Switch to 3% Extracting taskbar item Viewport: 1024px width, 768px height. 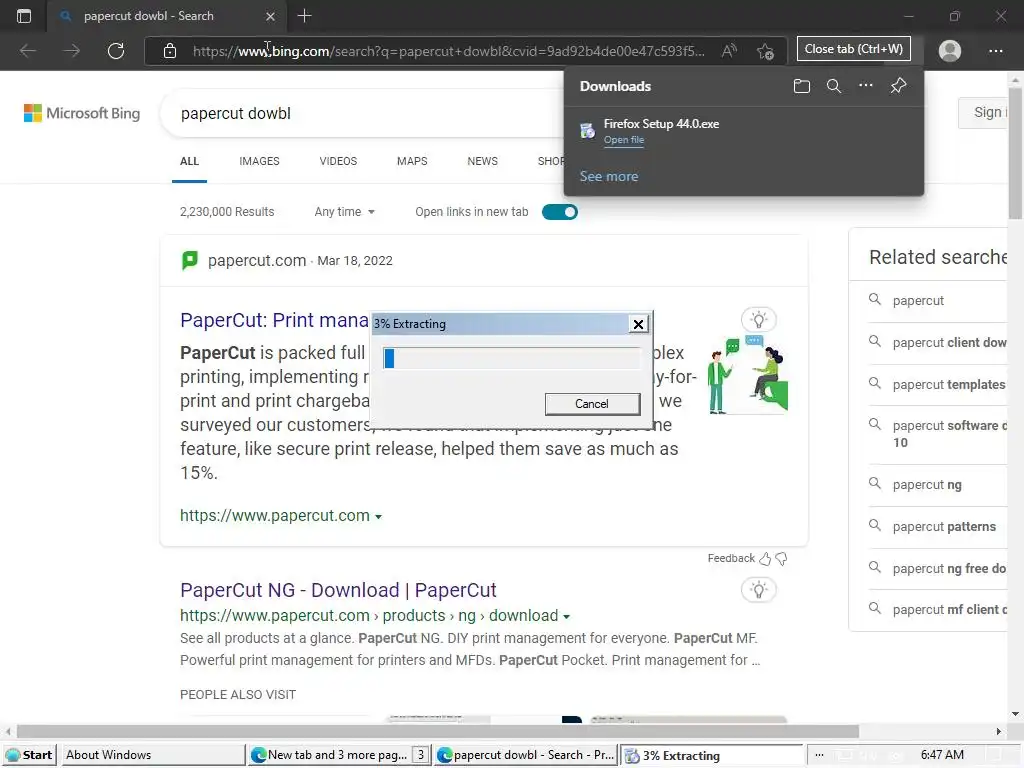712,756
